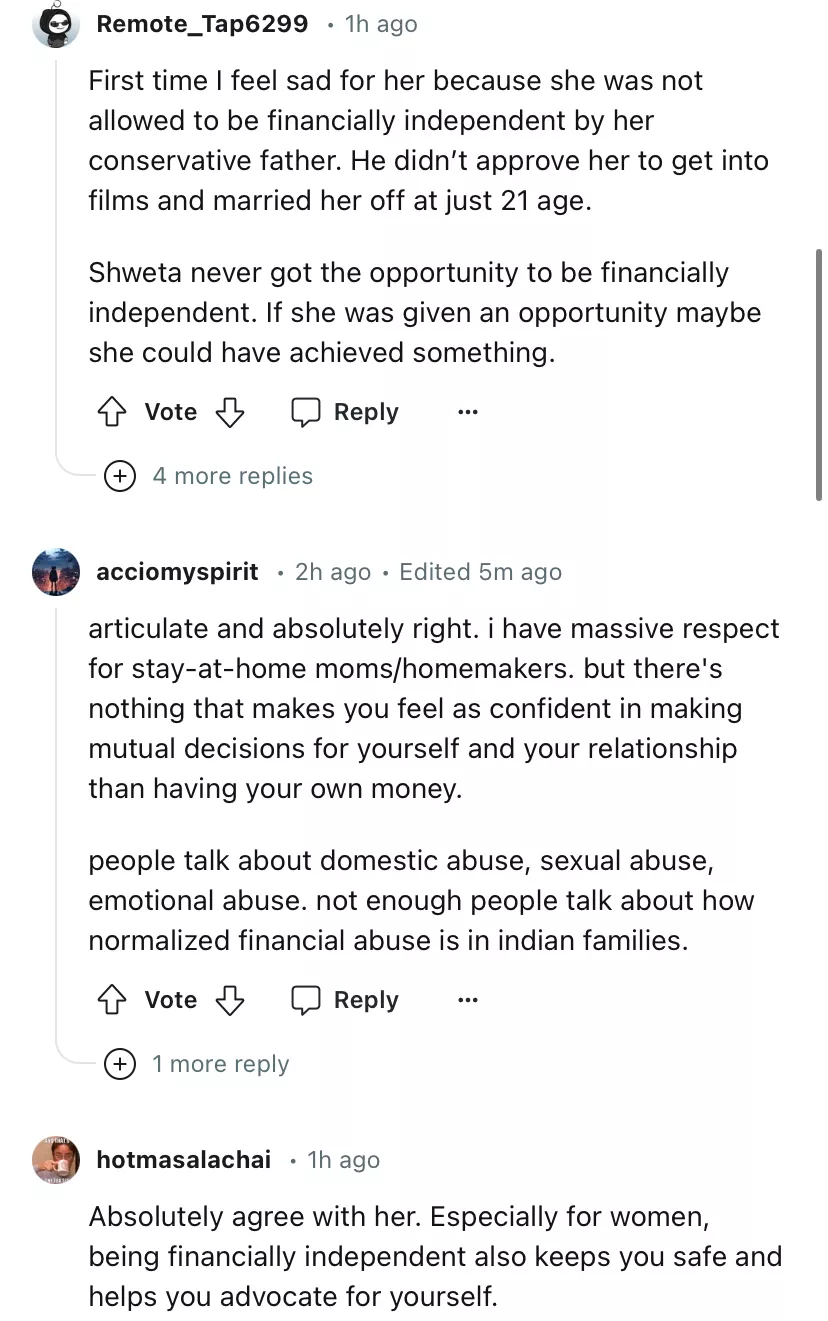This screenshot has width=828, height=1321.
Task: Open more options on Remote_Tap6299's comment
Action: pos(467,412)
